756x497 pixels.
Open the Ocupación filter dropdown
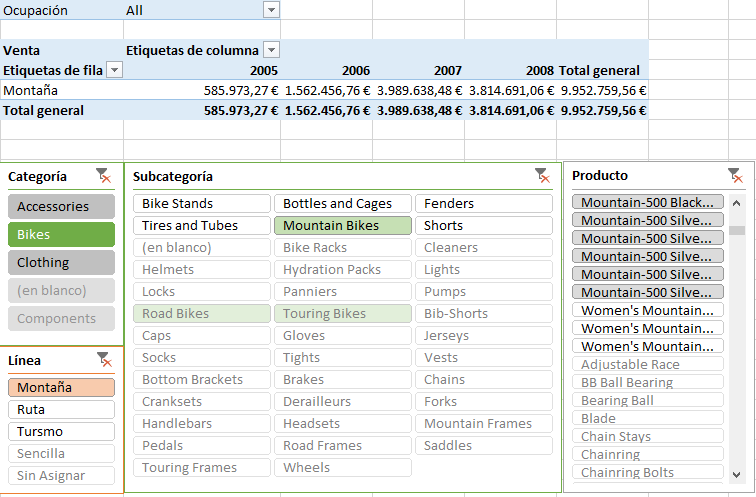pos(271,10)
